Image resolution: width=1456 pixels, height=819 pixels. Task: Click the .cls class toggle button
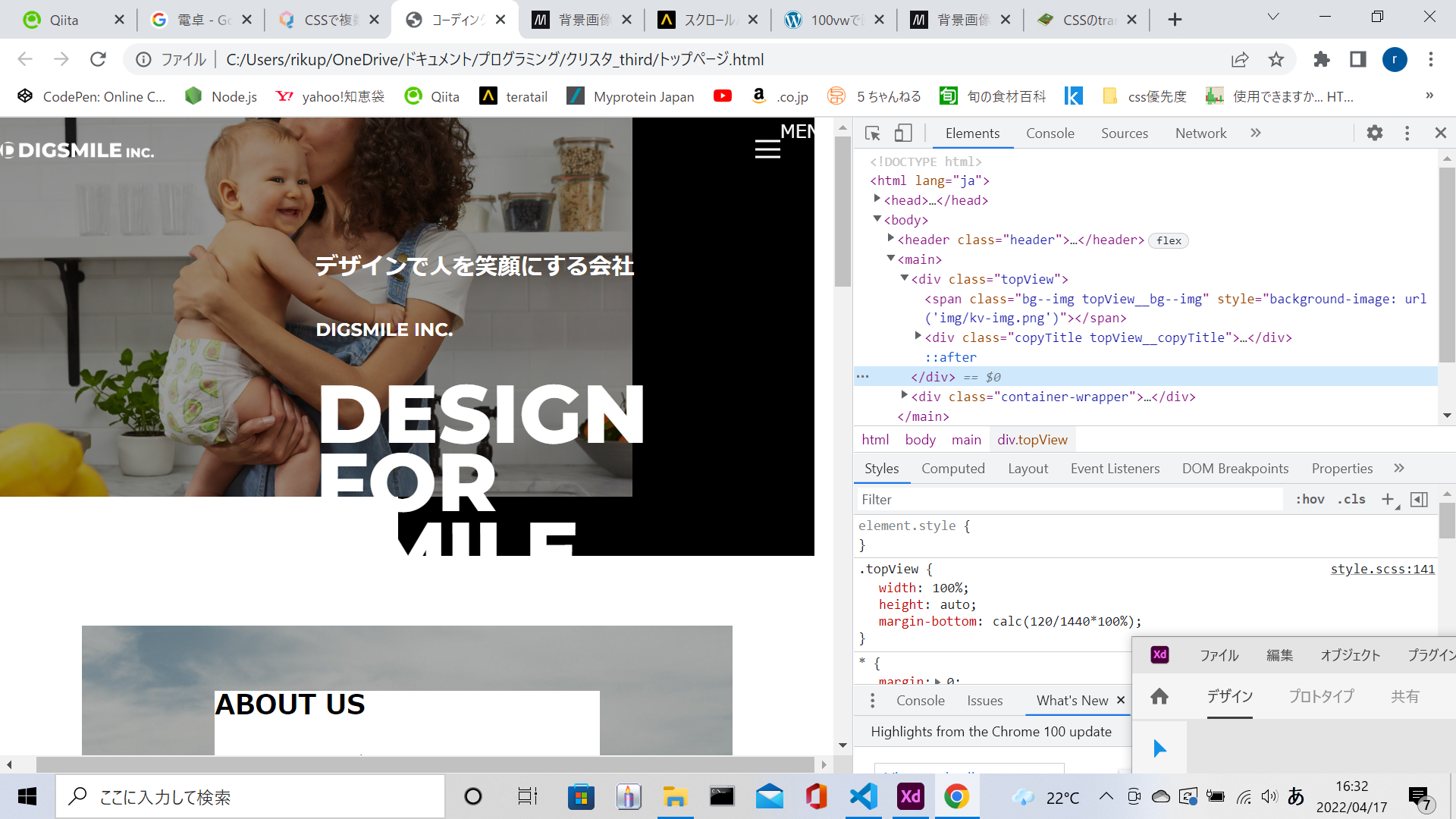coord(1351,499)
